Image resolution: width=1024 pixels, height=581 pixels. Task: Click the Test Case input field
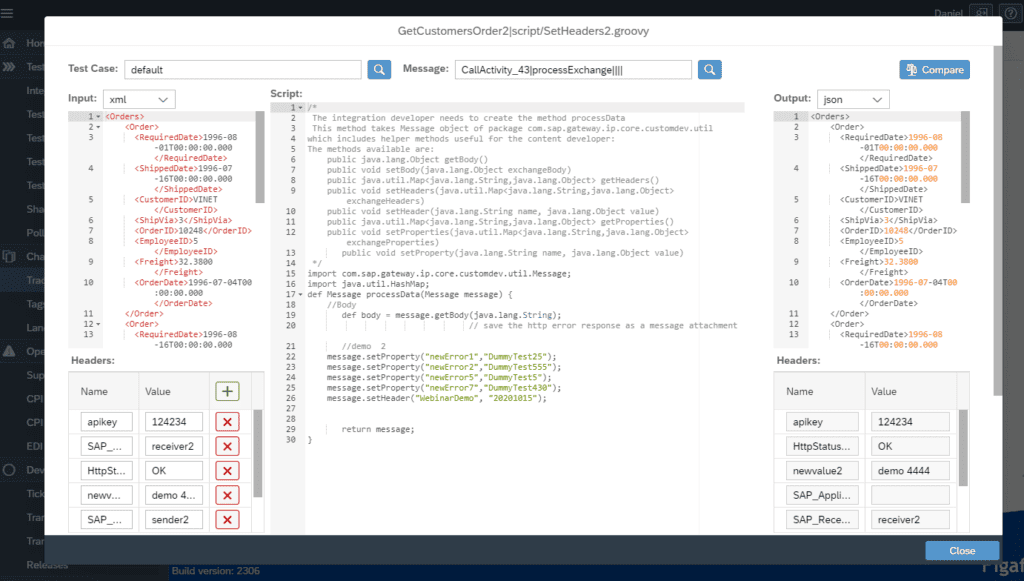tap(242, 70)
